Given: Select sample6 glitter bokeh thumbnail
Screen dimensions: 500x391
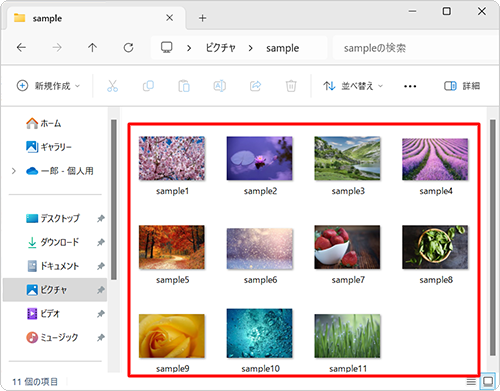Looking at the screenshot, I should click(x=260, y=249).
